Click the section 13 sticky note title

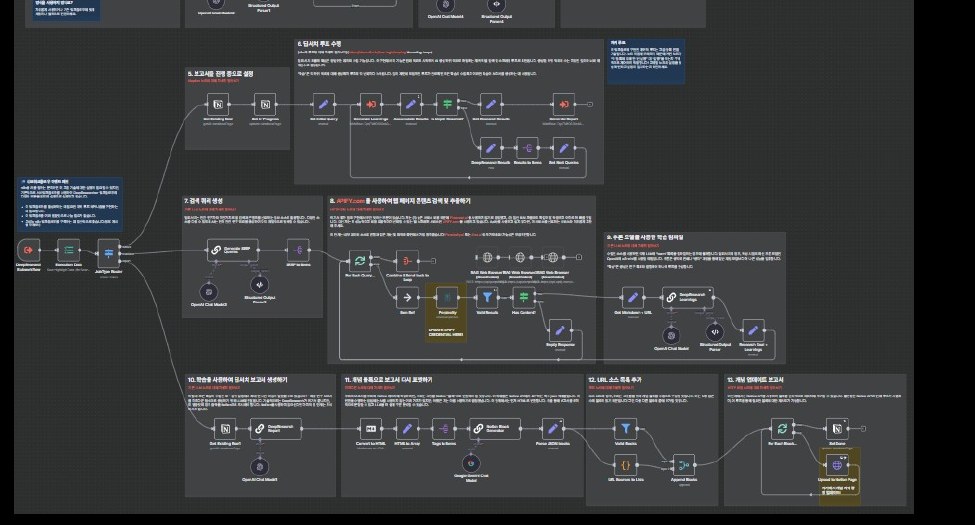point(756,379)
